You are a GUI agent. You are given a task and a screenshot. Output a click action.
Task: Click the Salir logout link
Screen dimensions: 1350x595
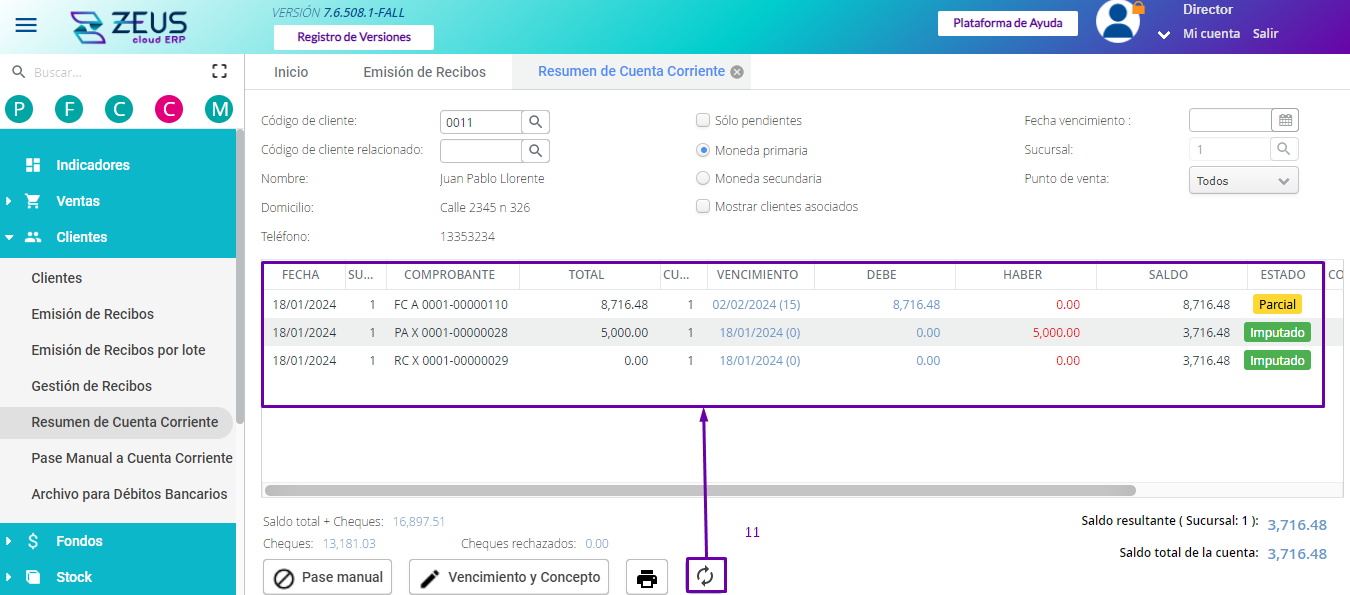point(1265,34)
